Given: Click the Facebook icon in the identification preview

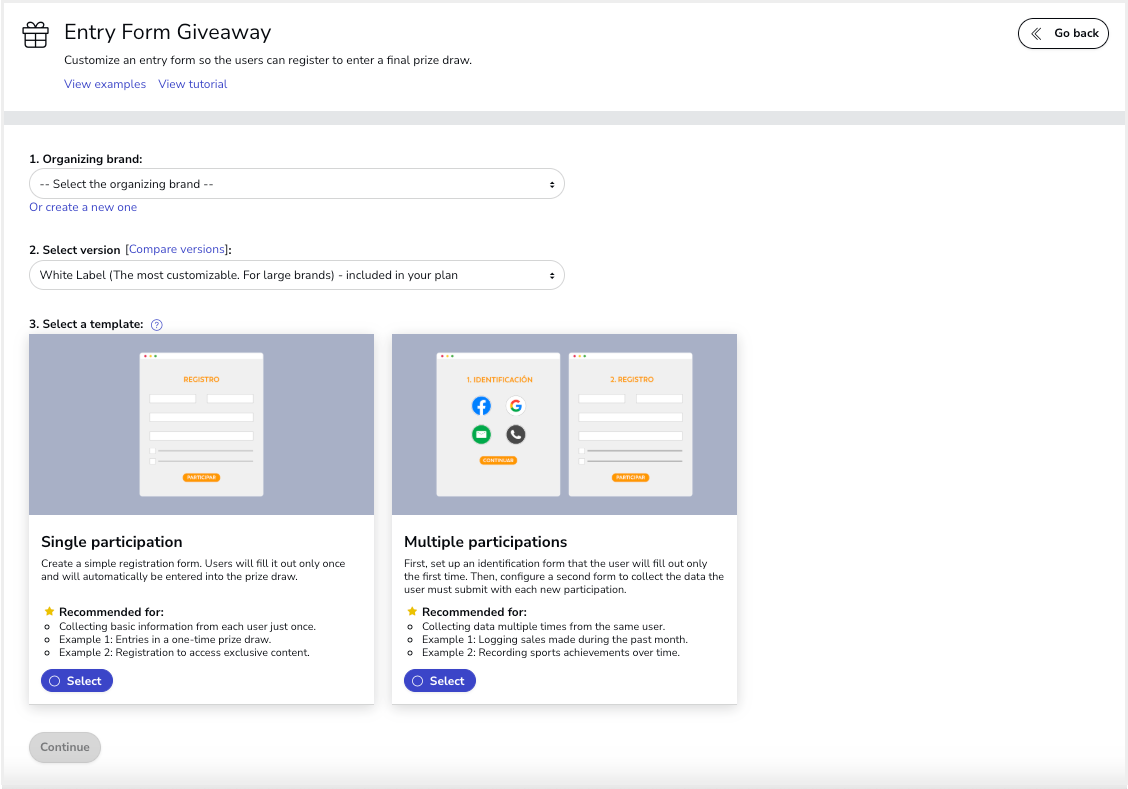Looking at the screenshot, I should click(482, 406).
